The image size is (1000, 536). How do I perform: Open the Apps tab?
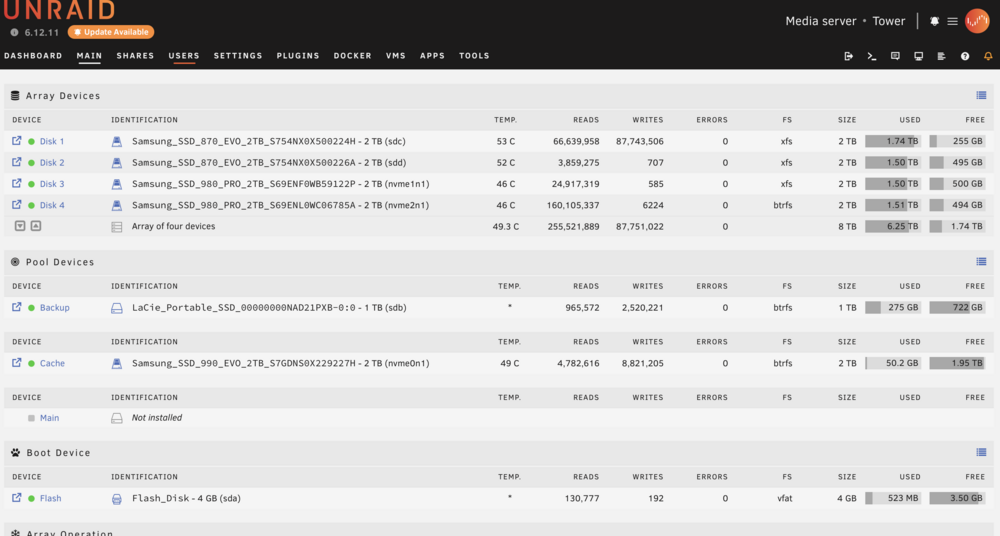tap(432, 56)
